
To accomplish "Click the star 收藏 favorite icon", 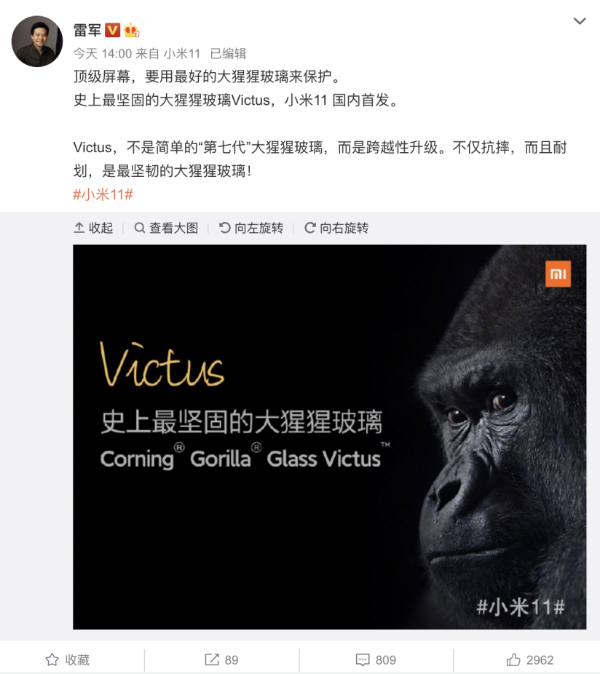I will pyautogui.click(x=52, y=660).
